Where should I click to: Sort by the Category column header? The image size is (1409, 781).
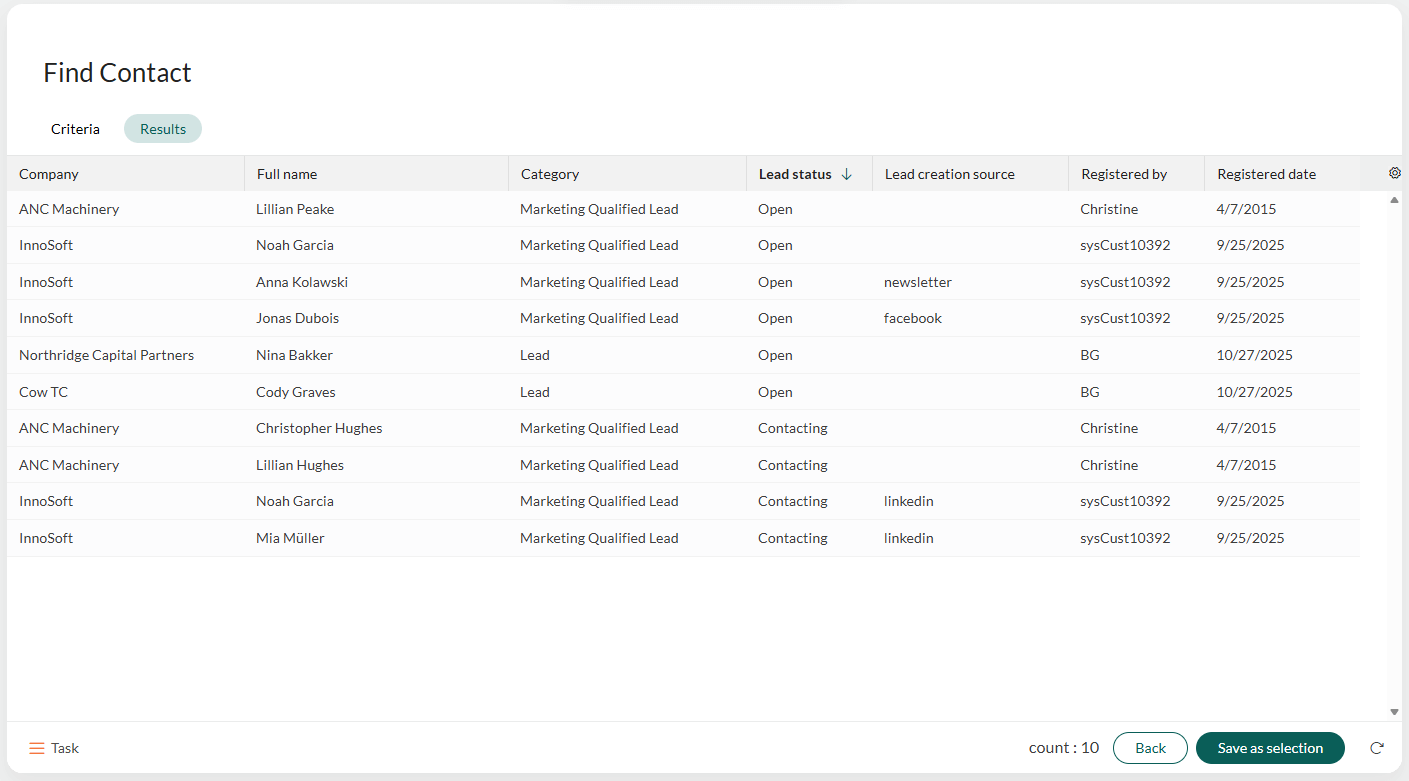click(549, 173)
